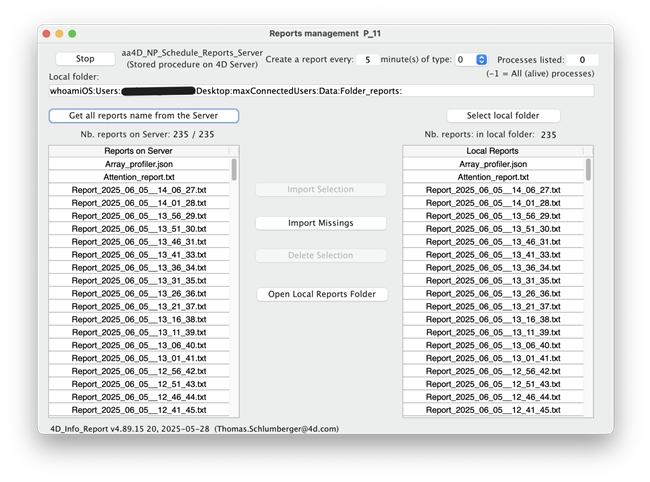The image size is (650, 482).
Task: Open the report type dropdown stepper
Action: click(x=481, y=60)
